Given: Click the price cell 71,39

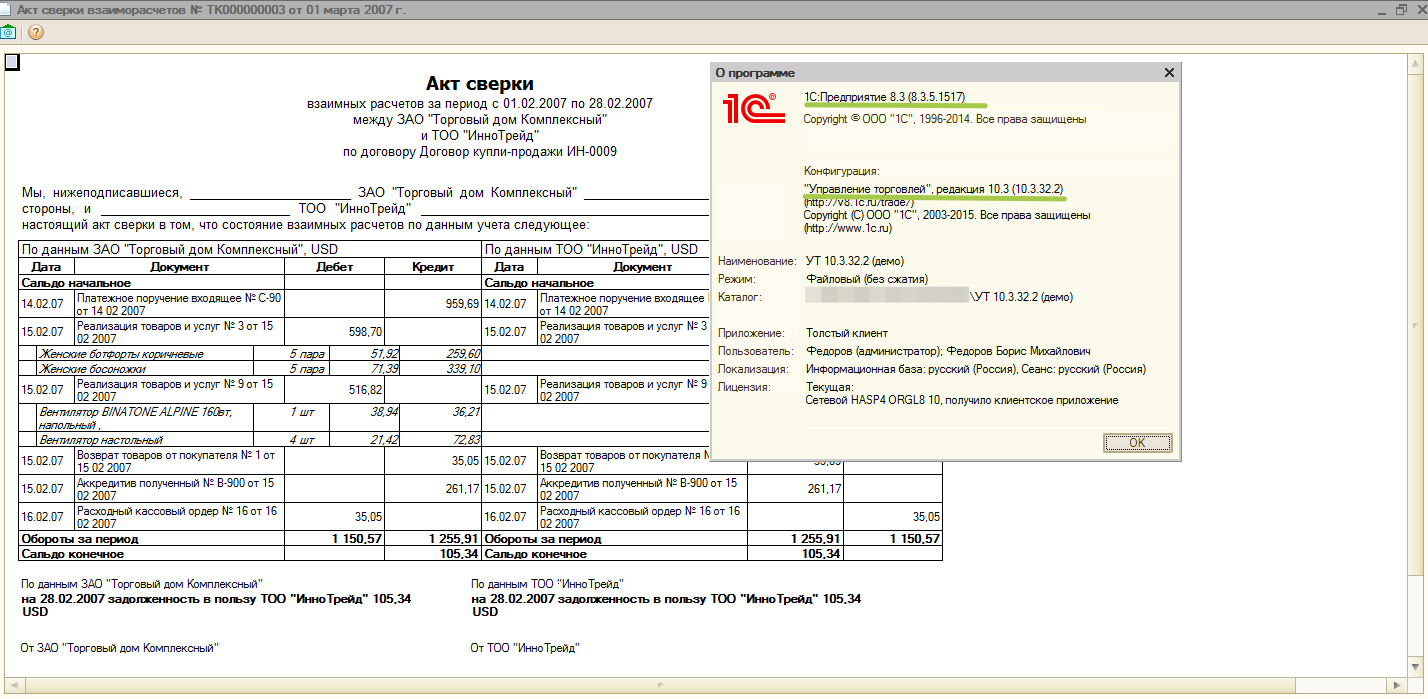Looking at the screenshot, I should coord(365,369).
